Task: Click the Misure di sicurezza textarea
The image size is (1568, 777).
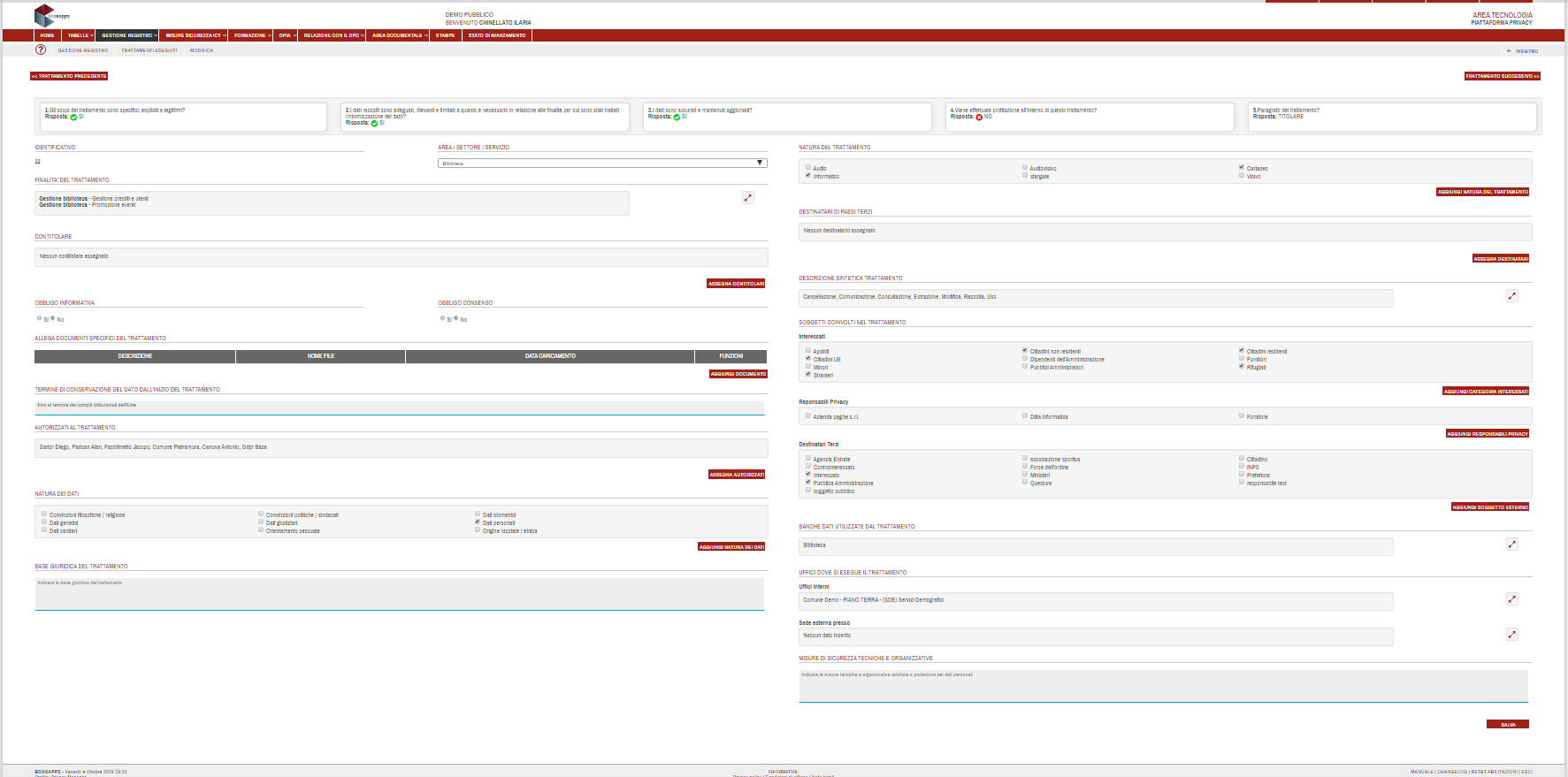Action: (x=1163, y=686)
